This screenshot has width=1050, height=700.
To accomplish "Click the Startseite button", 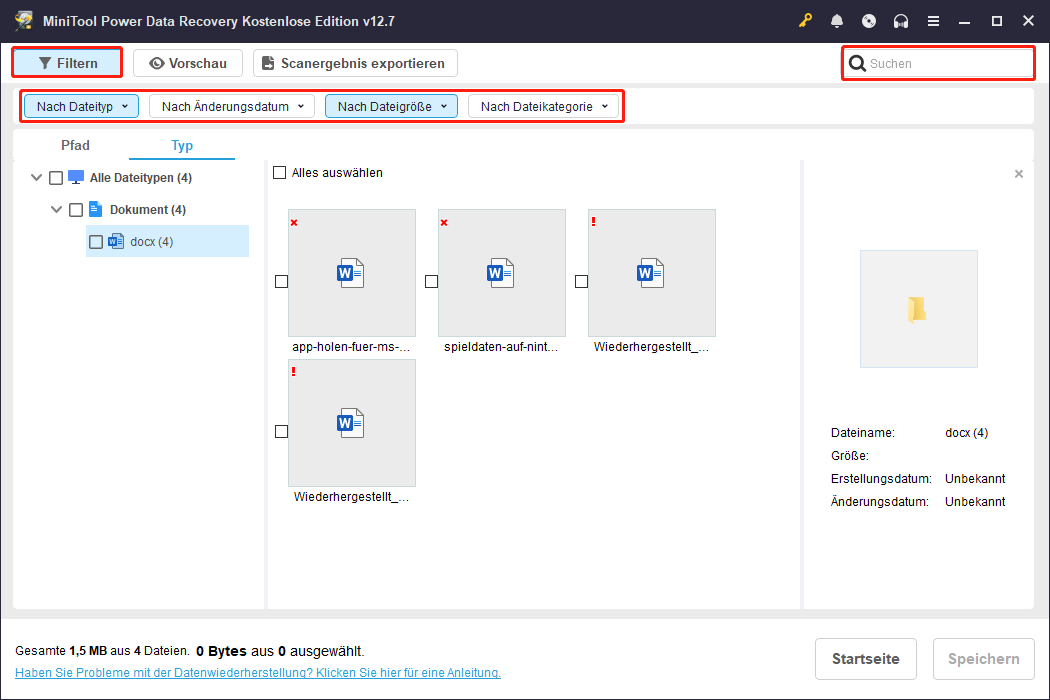I will (865, 658).
